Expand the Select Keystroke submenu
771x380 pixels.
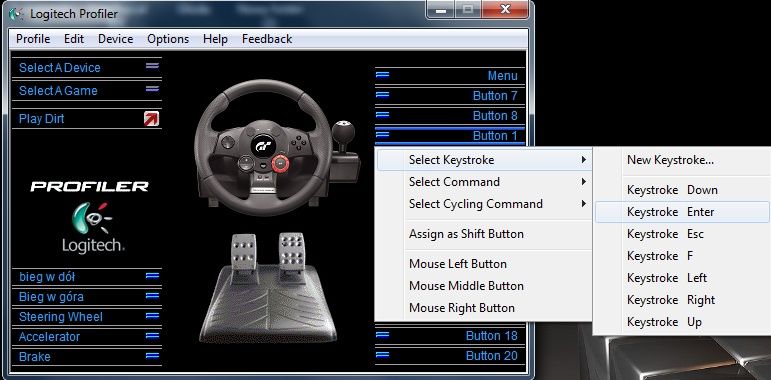click(x=484, y=160)
